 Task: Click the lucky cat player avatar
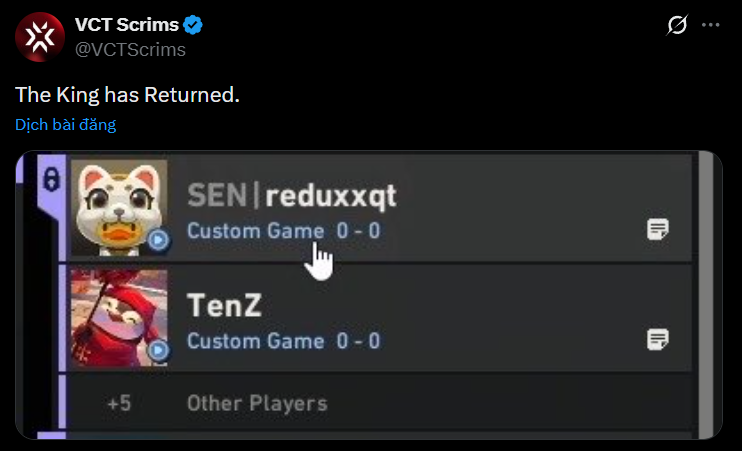[x=118, y=207]
